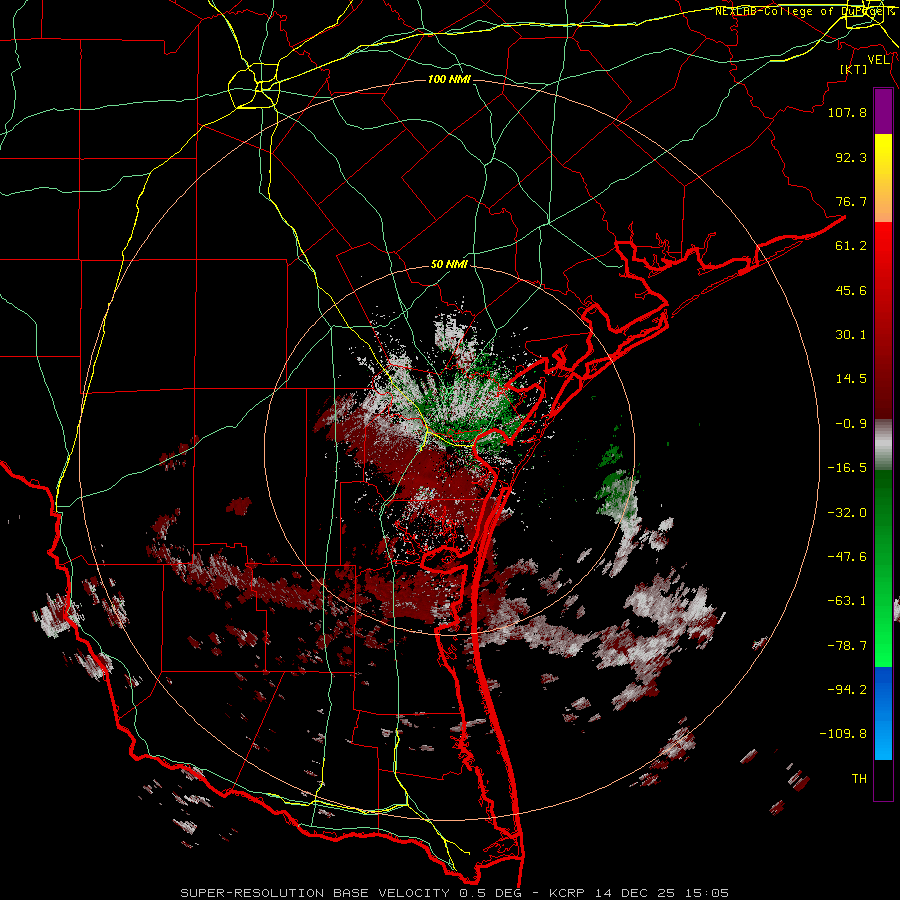Select the -78.7 velocity scale value

[x=847, y=646]
